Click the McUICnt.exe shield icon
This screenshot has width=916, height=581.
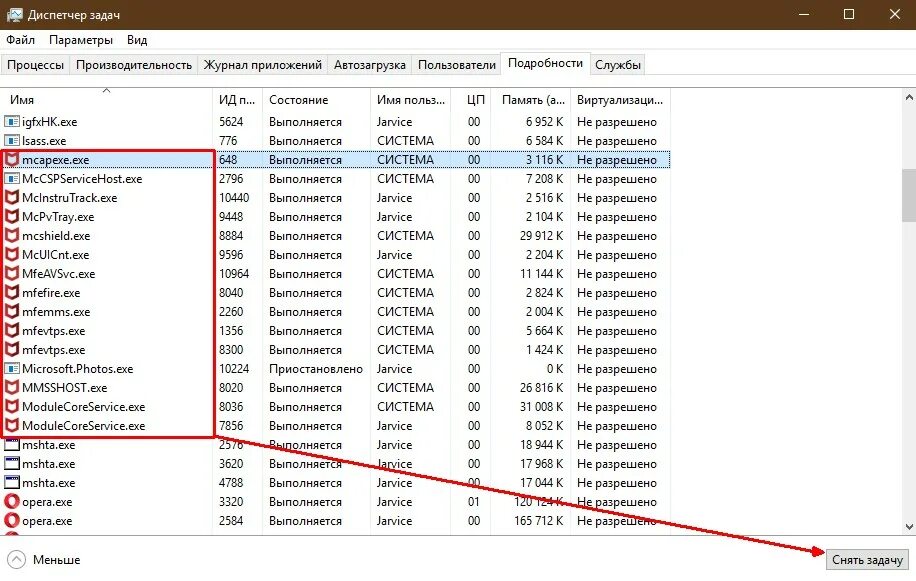(x=12, y=255)
